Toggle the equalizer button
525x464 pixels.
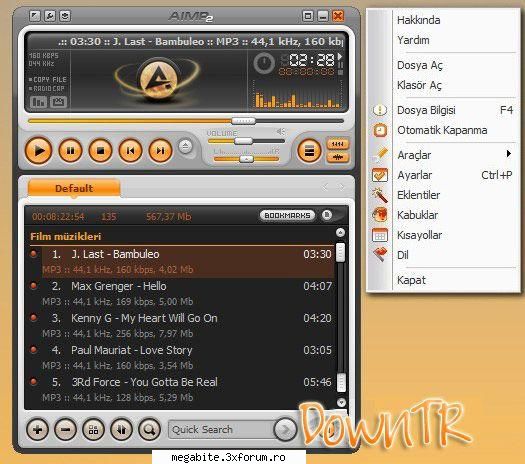click(338, 144)
